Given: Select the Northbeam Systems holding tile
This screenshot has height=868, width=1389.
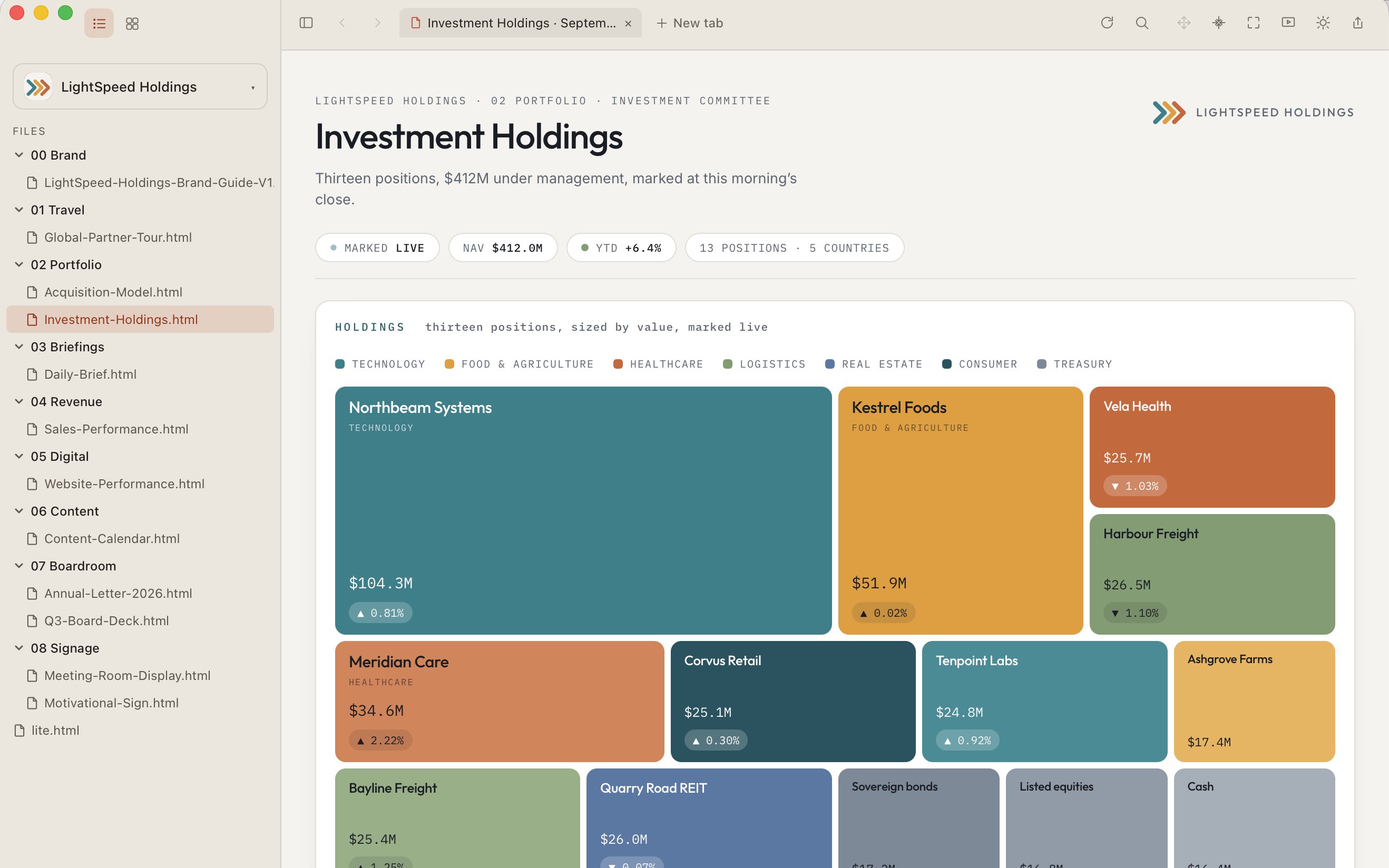Looking at the screenshot, I should point(583,510).
